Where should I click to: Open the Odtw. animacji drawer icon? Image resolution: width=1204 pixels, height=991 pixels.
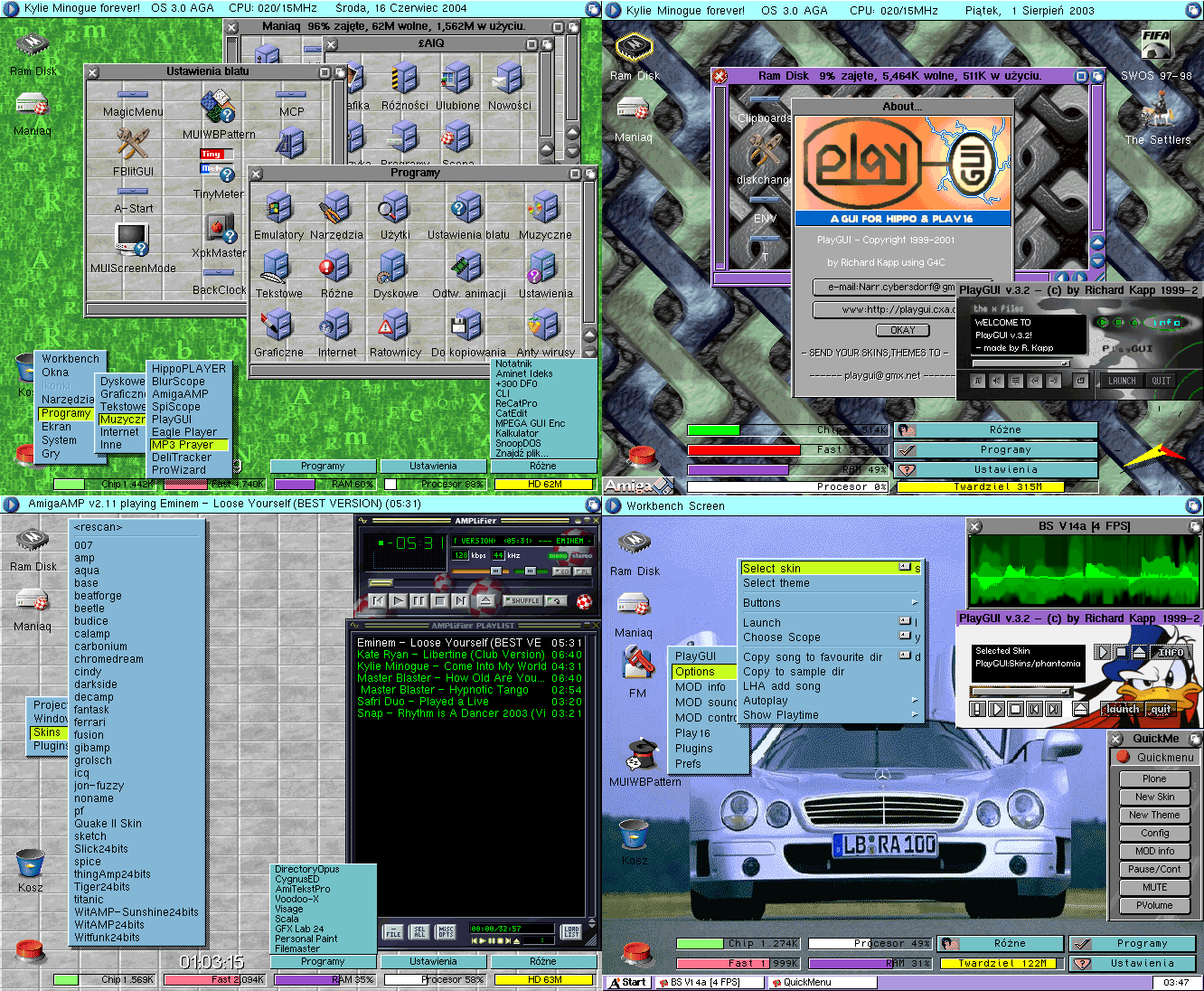pyautogui.click(x=468, y=275)
